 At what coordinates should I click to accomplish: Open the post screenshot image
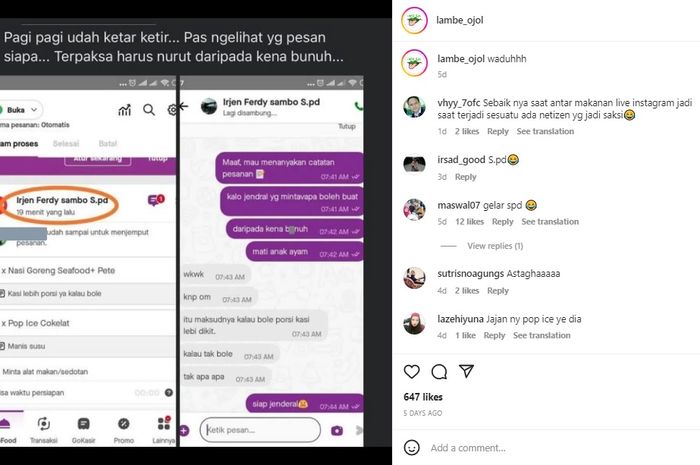tap(195, 232)
